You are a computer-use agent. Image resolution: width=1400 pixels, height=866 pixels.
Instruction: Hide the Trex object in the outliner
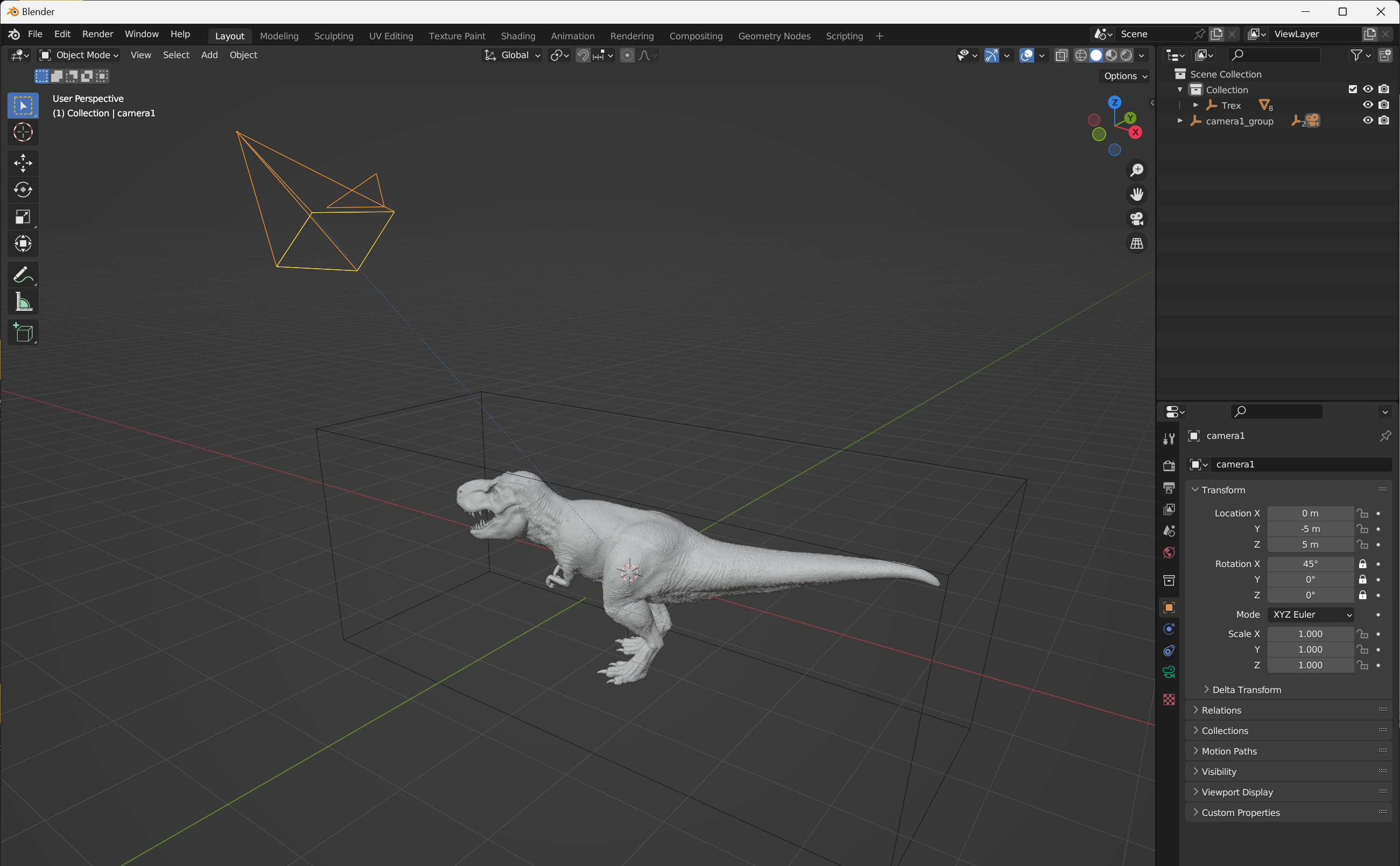point(1367,104)
